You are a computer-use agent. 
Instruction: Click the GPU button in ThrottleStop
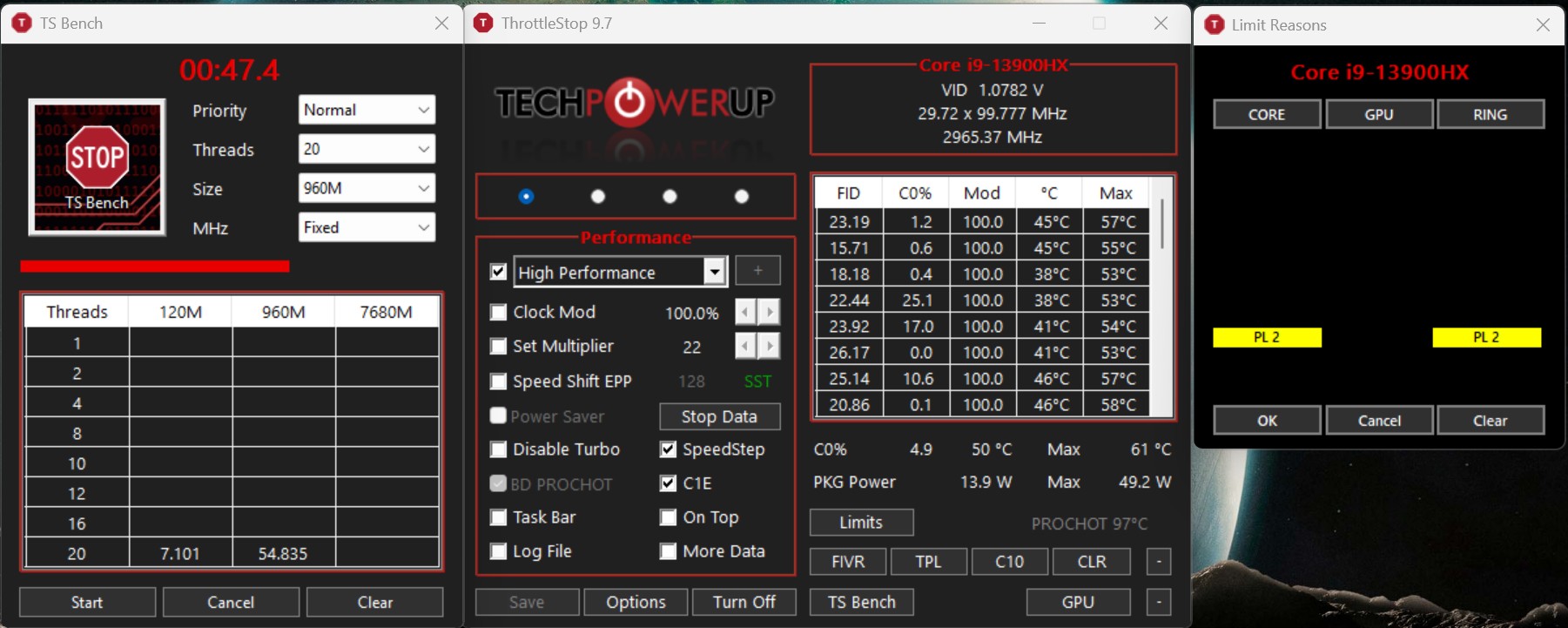pos(1078,602)
